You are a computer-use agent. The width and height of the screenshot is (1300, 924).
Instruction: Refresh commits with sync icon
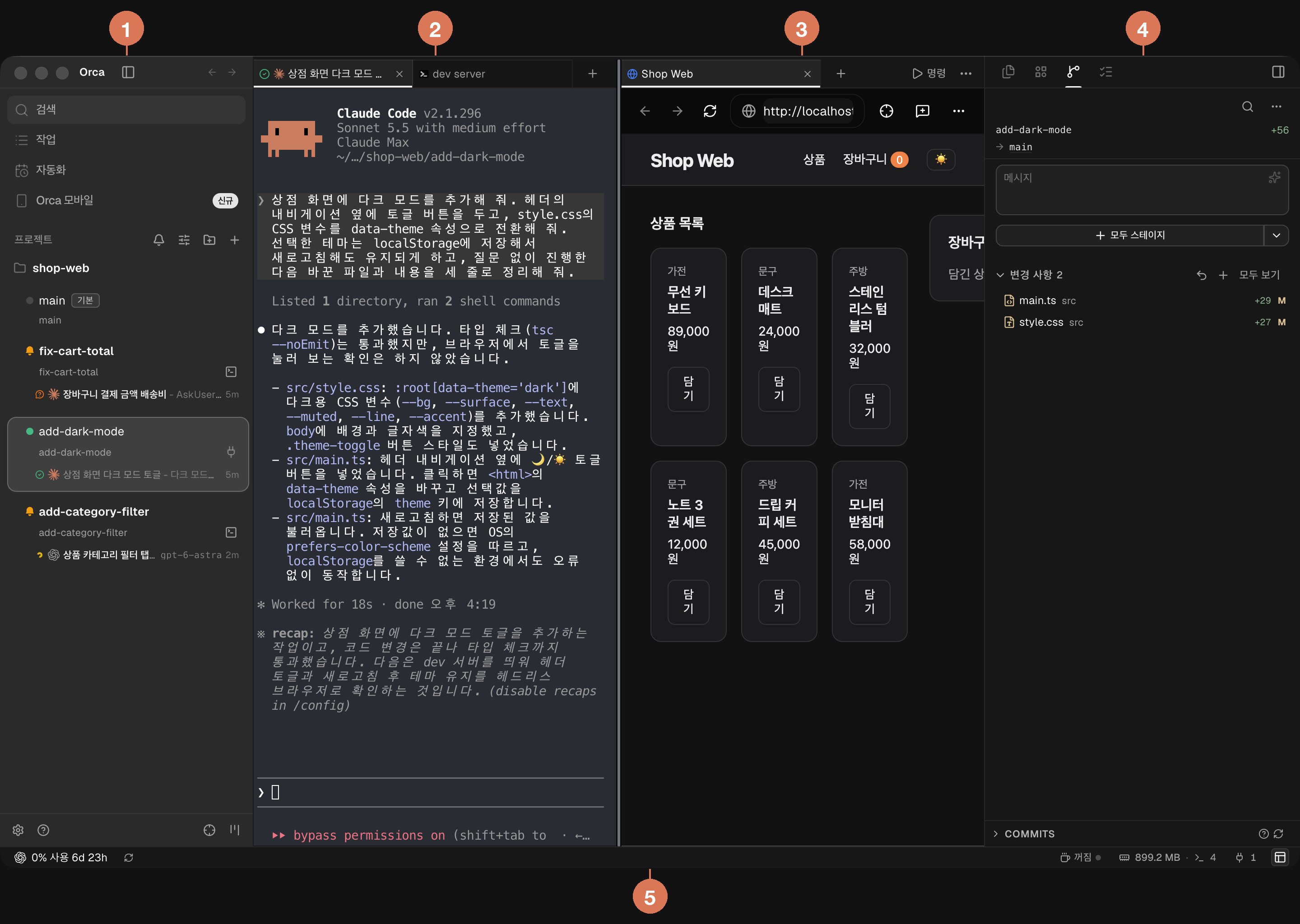(x=1278, y=833)
